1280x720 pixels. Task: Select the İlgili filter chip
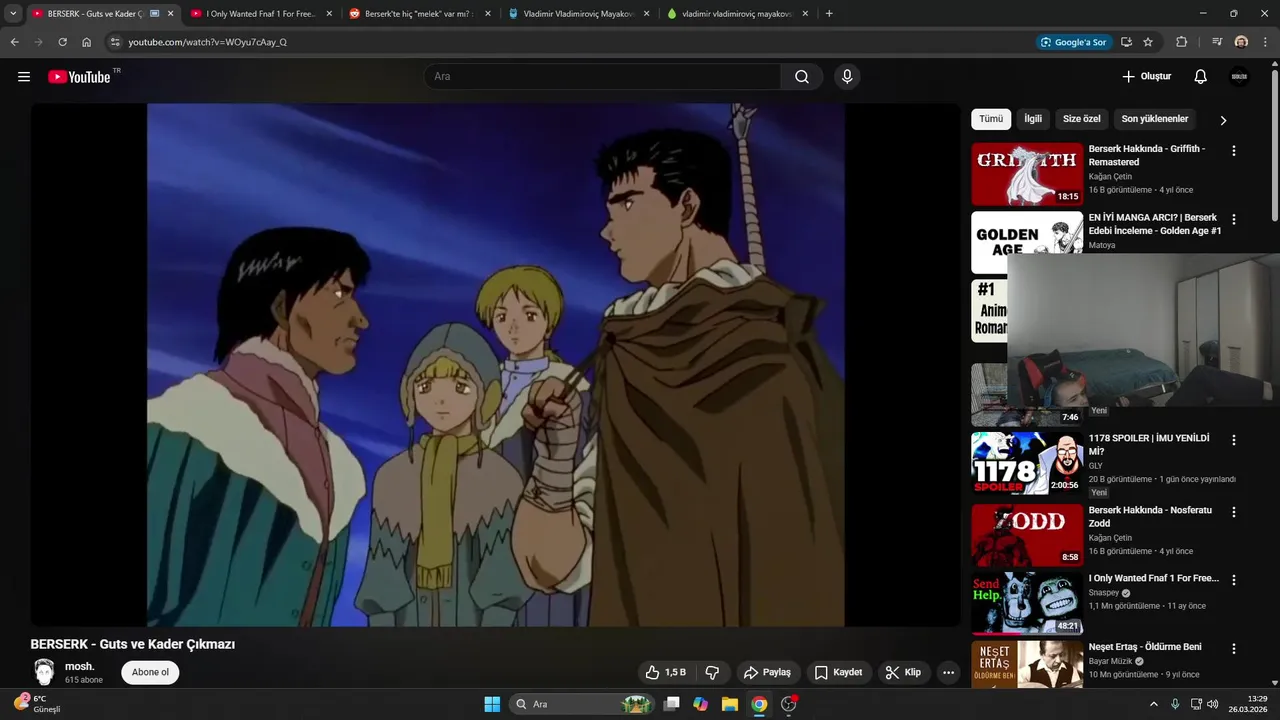(1033, 119)
